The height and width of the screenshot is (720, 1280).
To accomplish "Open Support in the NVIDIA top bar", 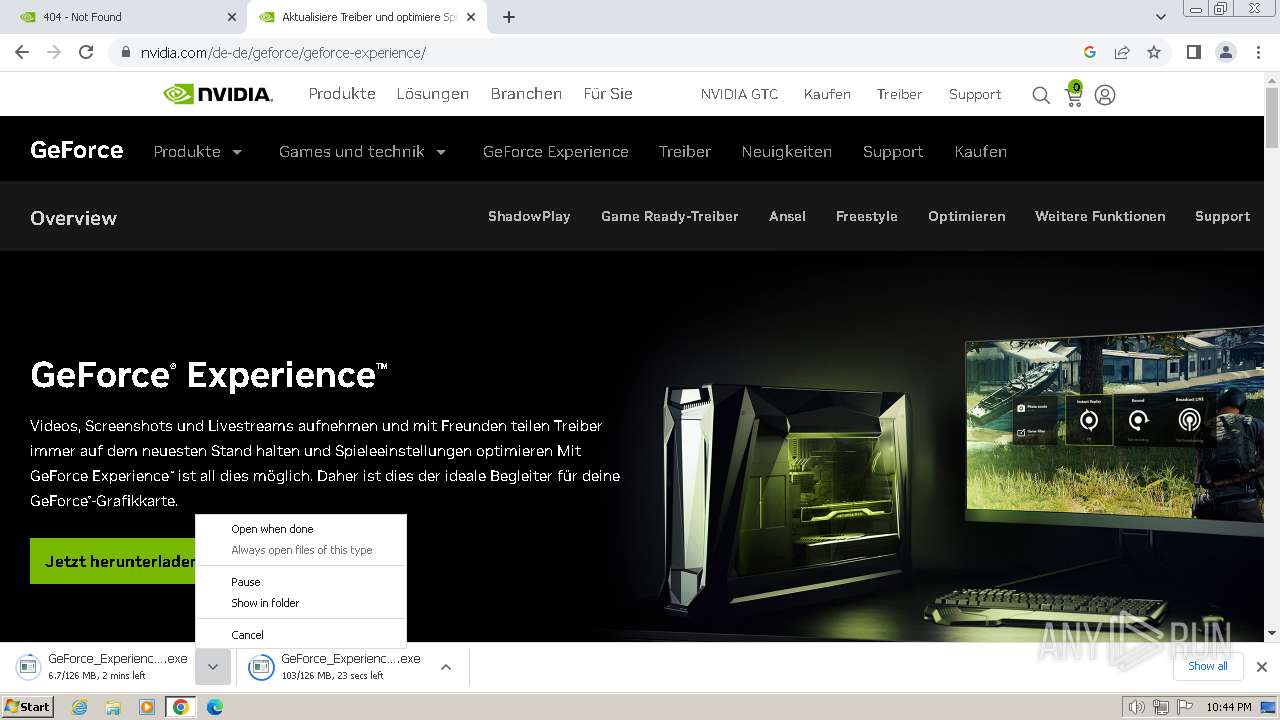I will [975, 94].
